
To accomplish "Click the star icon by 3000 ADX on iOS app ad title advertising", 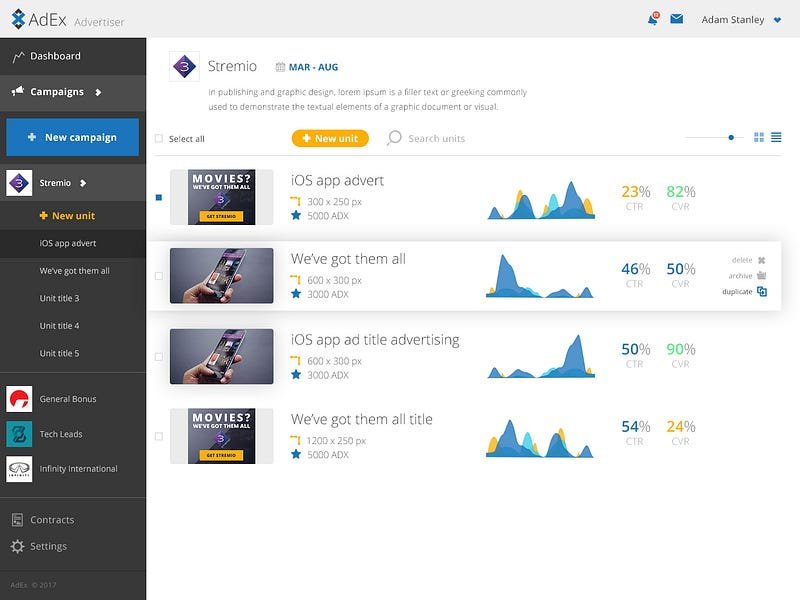I will pos(296,374).
